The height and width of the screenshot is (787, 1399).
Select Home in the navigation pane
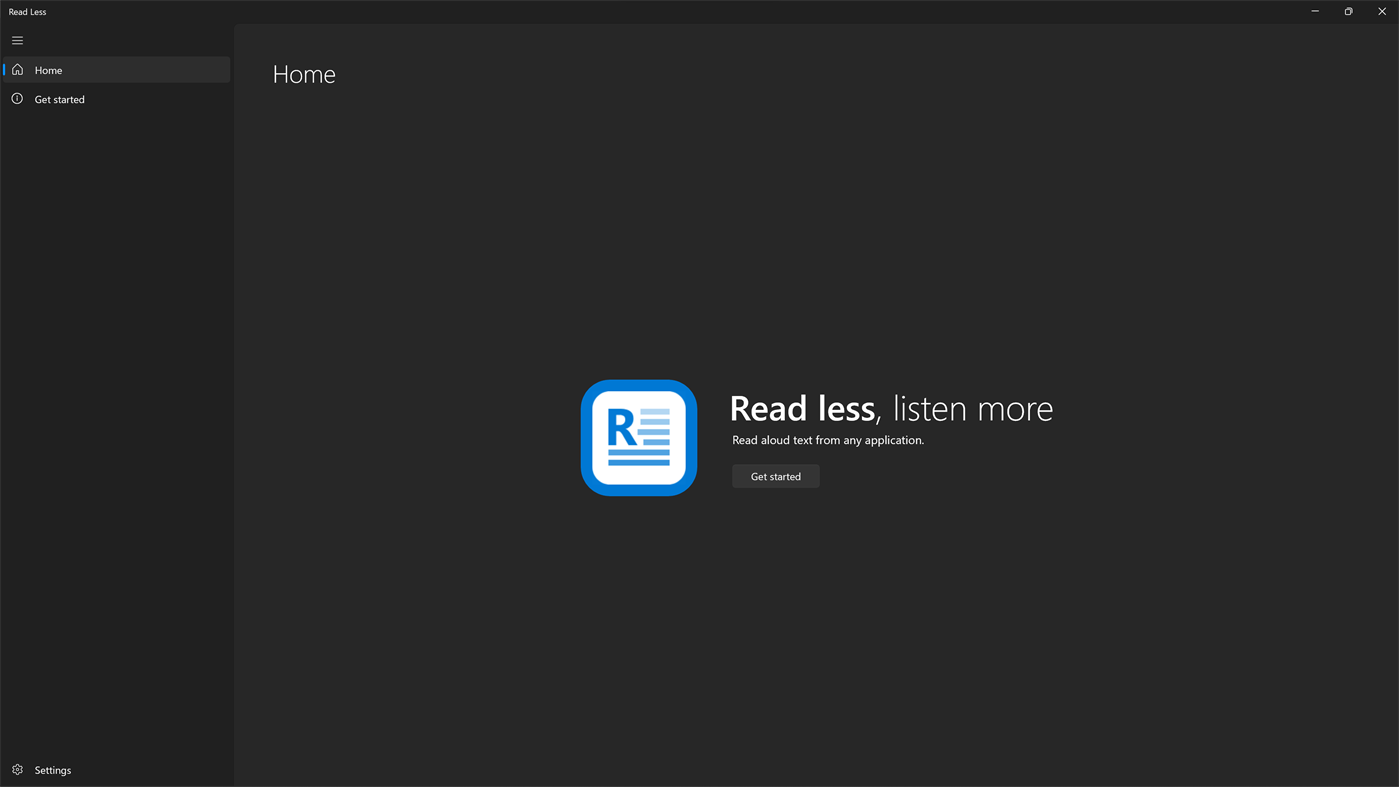48,68
